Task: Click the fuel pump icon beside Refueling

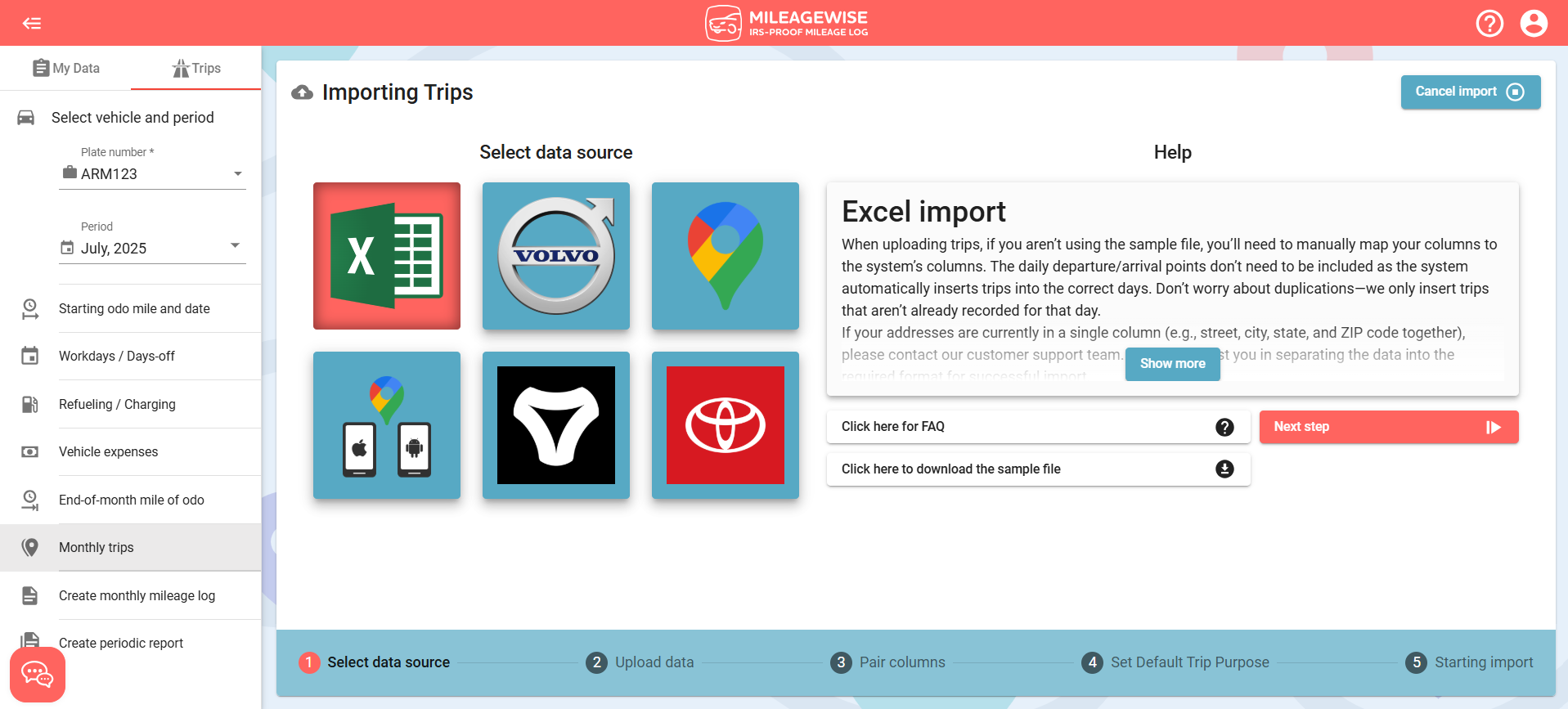Action: tap(29, 404)
